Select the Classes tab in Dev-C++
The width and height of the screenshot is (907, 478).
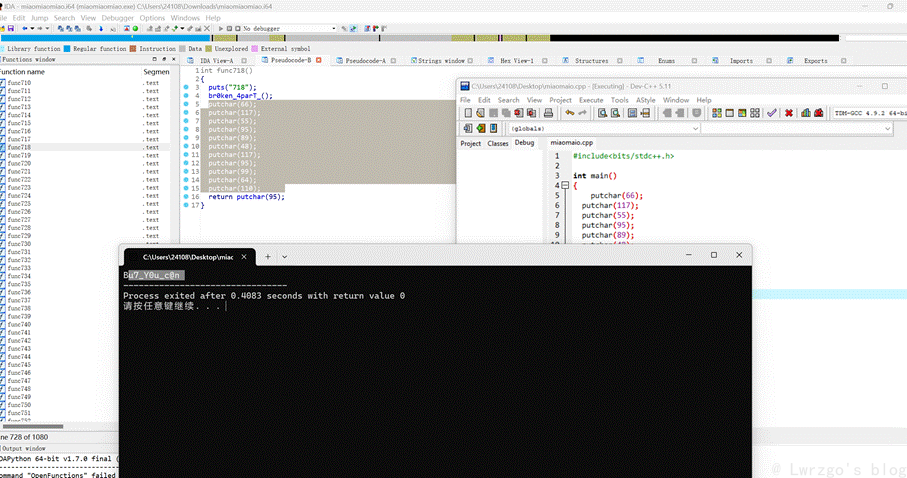coord(497,144)
